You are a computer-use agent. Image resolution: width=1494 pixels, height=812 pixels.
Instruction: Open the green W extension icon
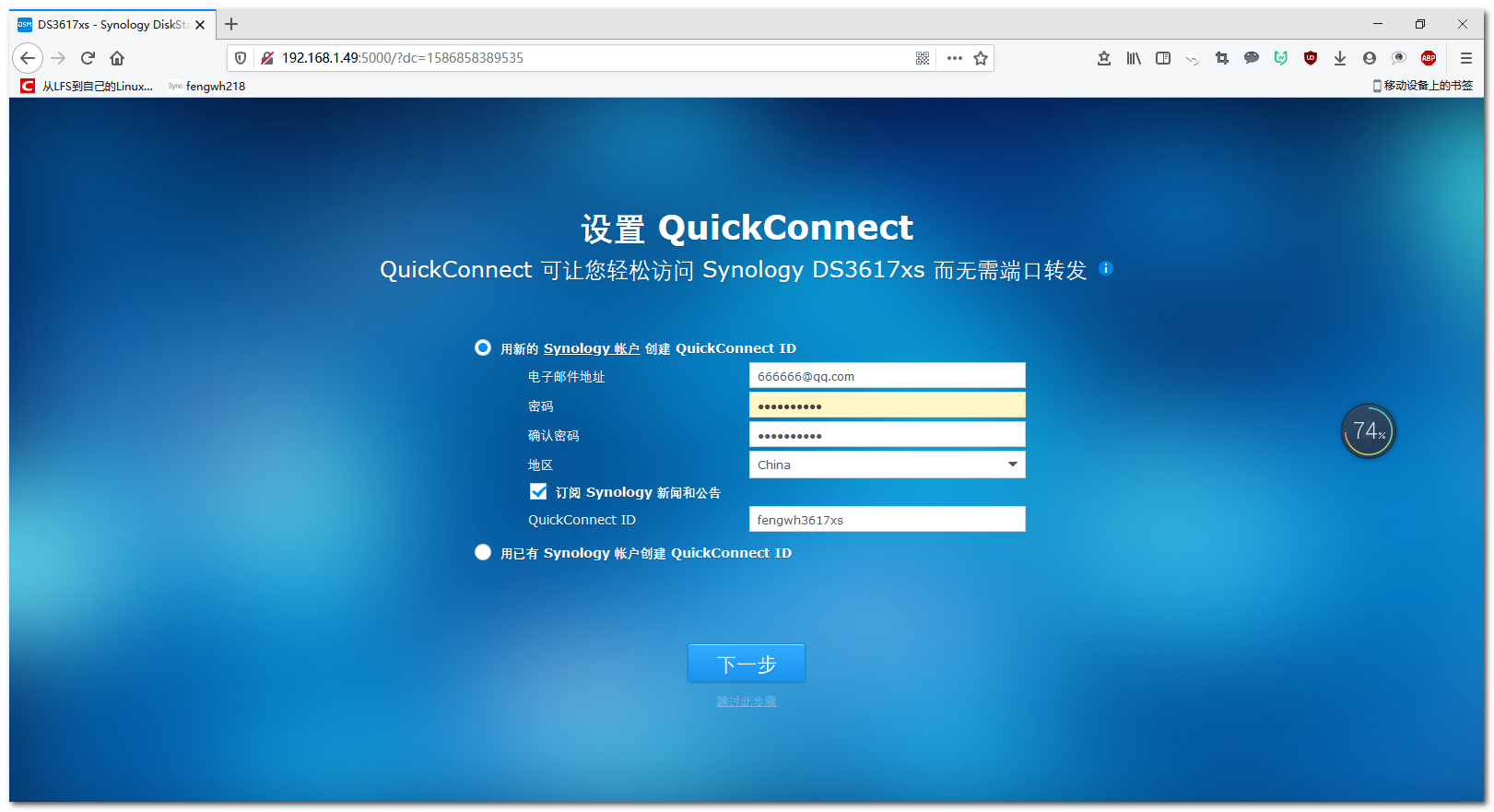coord(1281,58)
